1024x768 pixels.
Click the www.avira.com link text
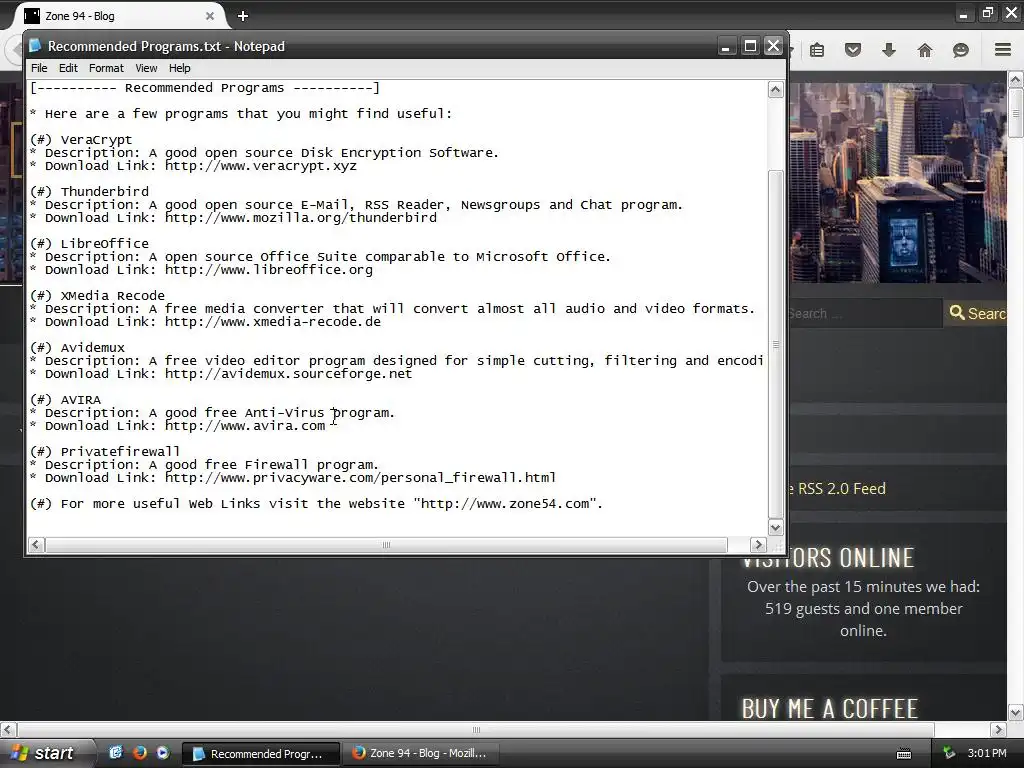click(x=245, y=425)
